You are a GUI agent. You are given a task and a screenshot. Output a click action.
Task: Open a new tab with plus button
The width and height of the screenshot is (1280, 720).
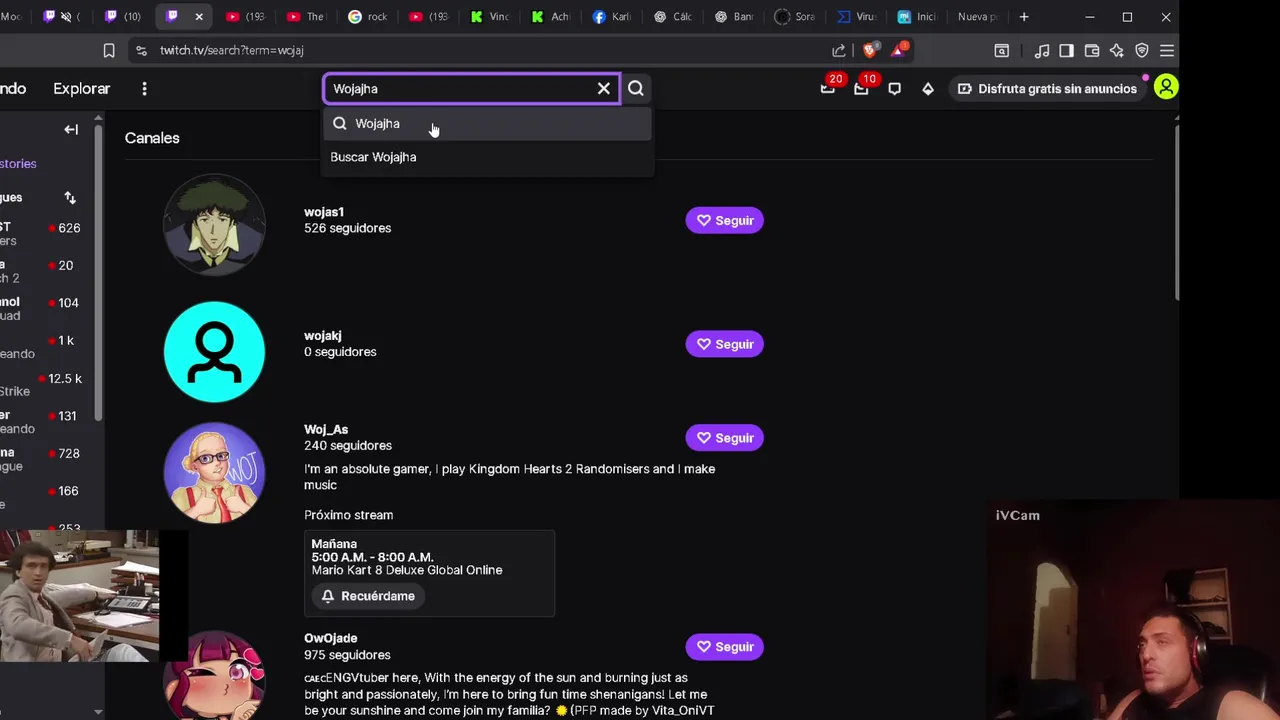1024,17
